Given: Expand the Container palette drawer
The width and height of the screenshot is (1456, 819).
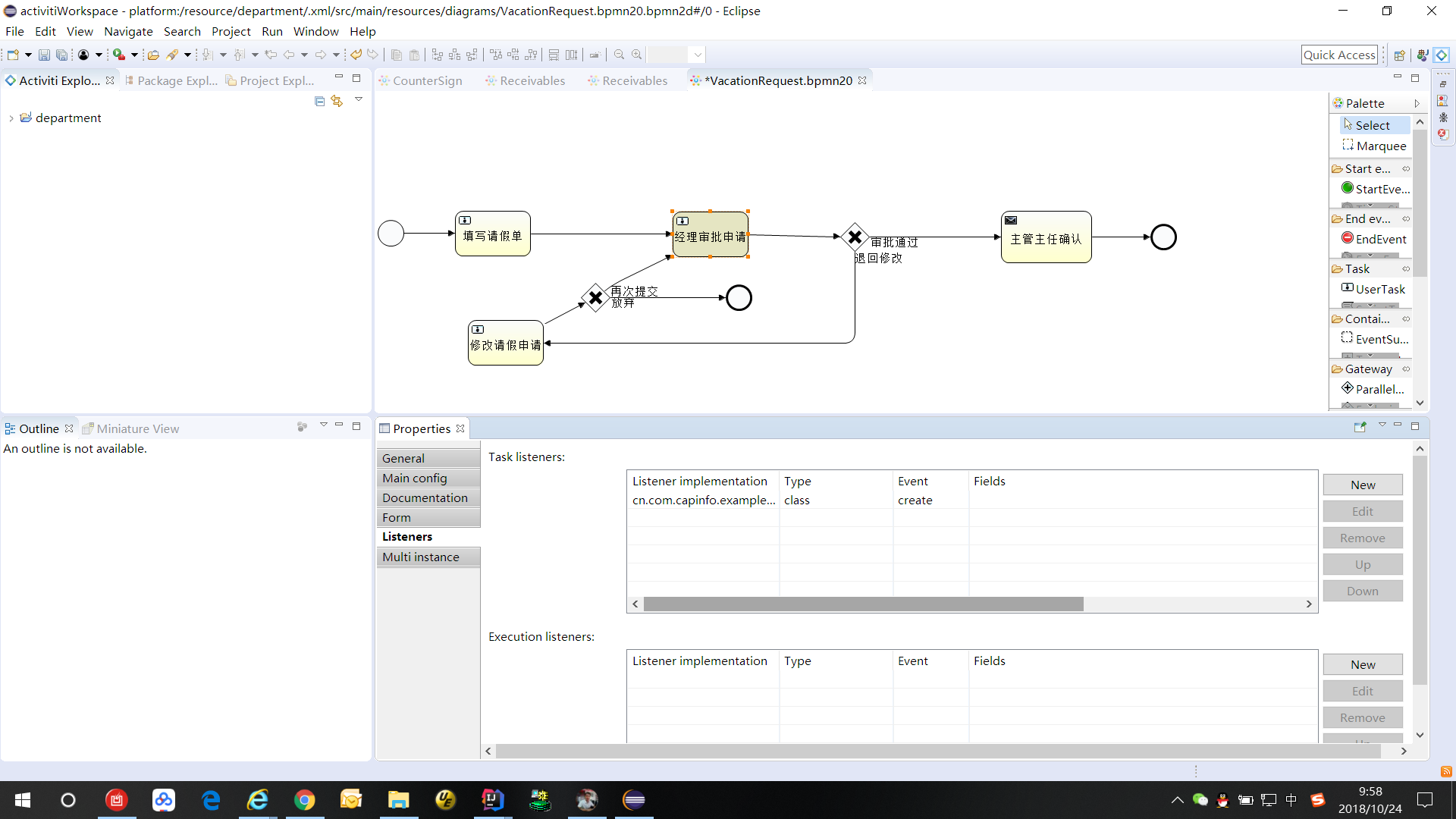Looking at the screenshot, I should pos(1367,318).
